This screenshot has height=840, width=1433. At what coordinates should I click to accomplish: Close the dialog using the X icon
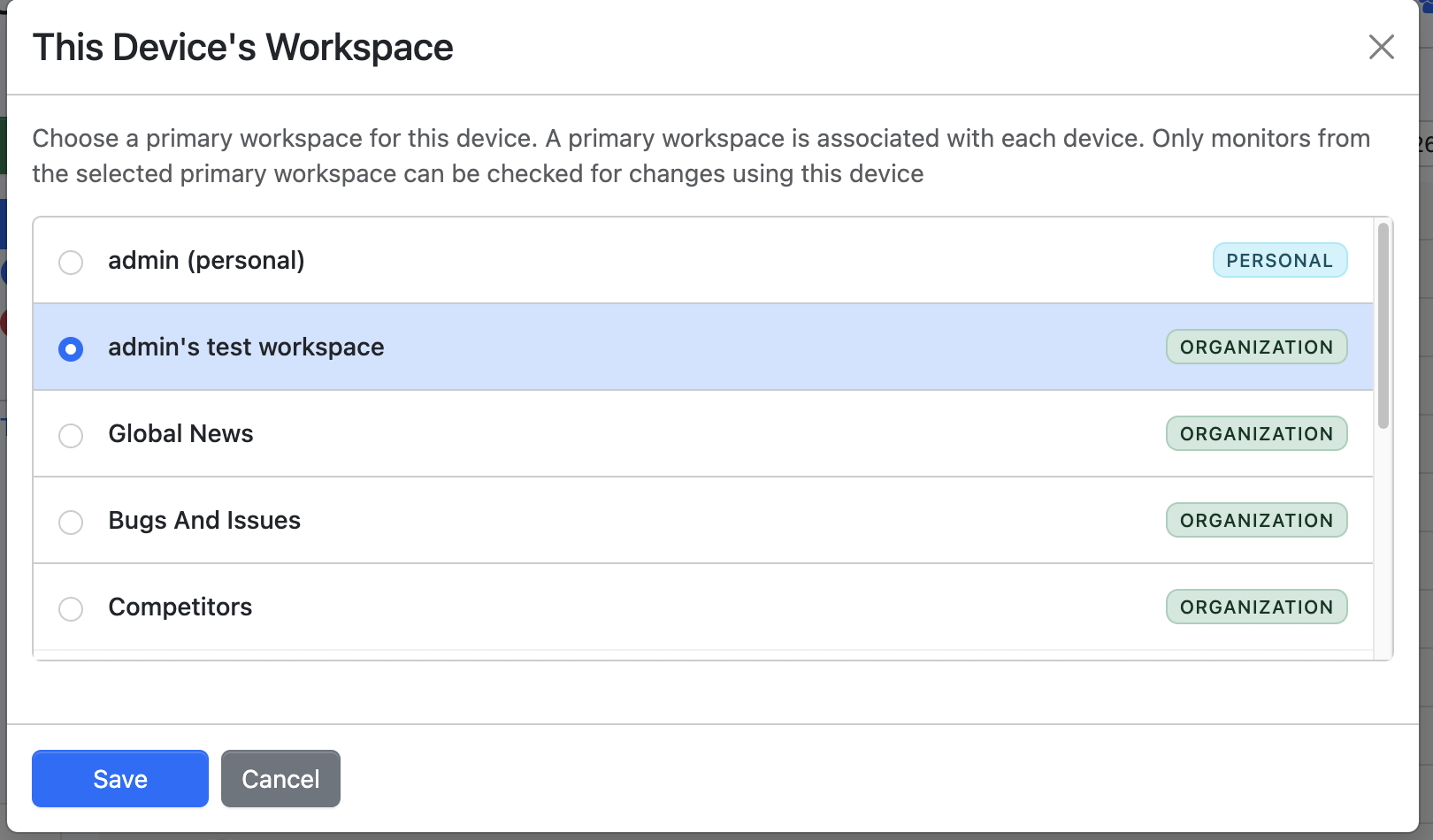(1381, 48)
